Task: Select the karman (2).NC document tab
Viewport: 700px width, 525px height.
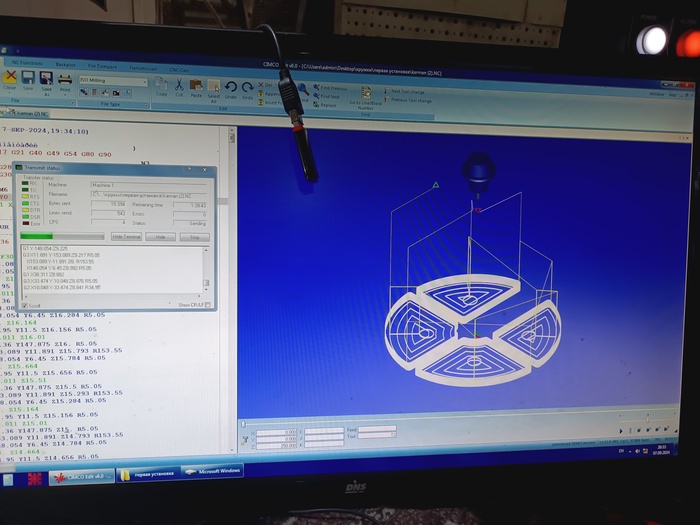Action: click(32, 113)
